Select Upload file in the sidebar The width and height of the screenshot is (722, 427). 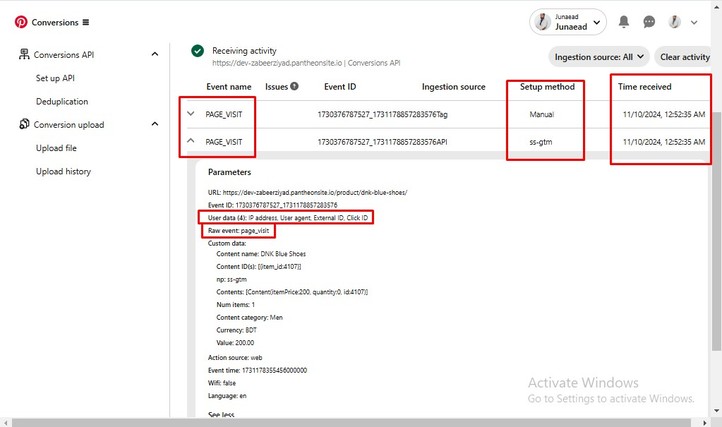(x=56, y=148)
